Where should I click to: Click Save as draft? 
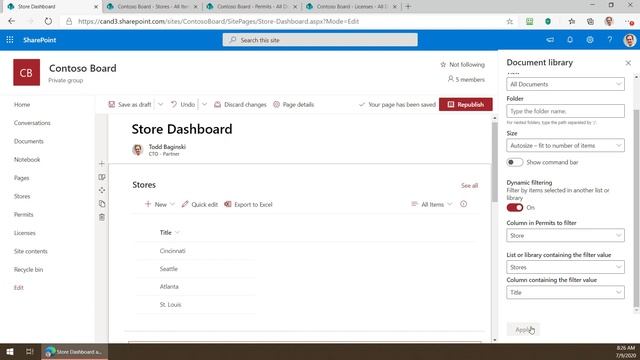click(130, 104)
